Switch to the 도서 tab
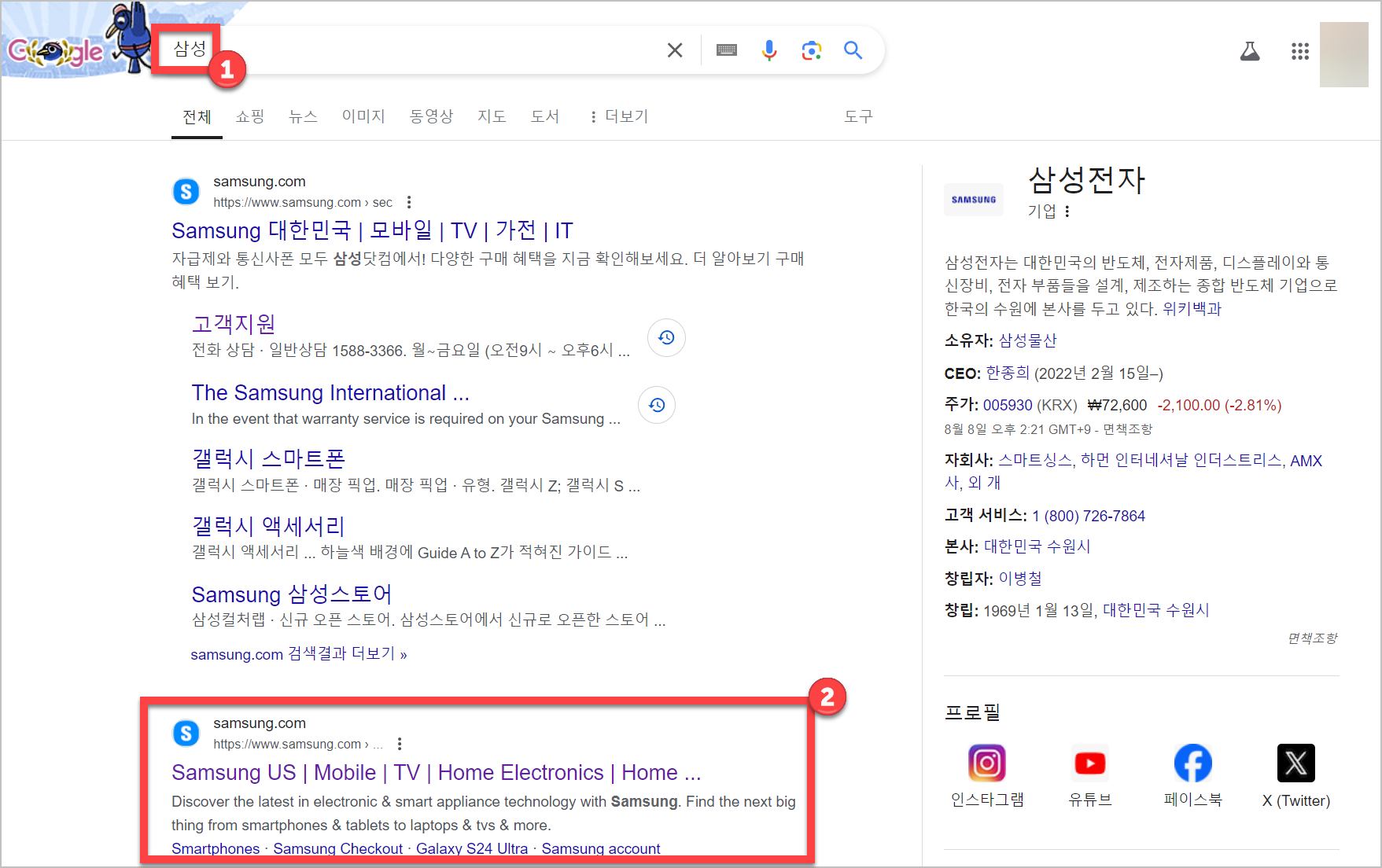This screenshot has height=868, width=1382. 544,116
